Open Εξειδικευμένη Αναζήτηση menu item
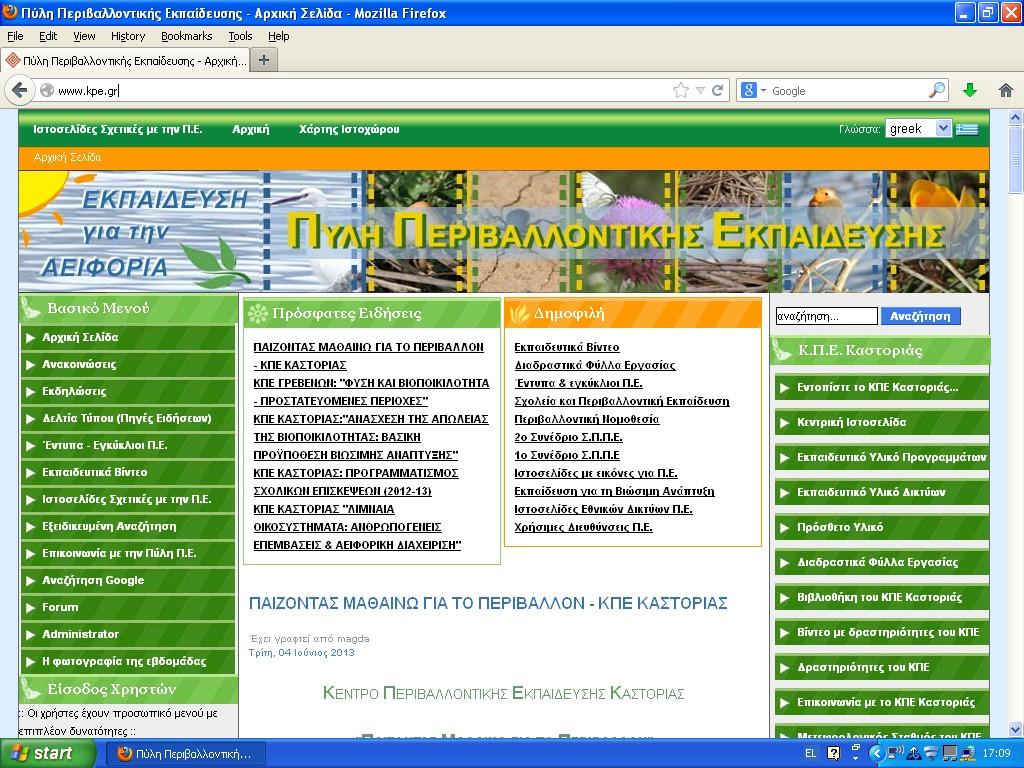Viewport: 1024px width, 768px height. (x=128, y=526)
